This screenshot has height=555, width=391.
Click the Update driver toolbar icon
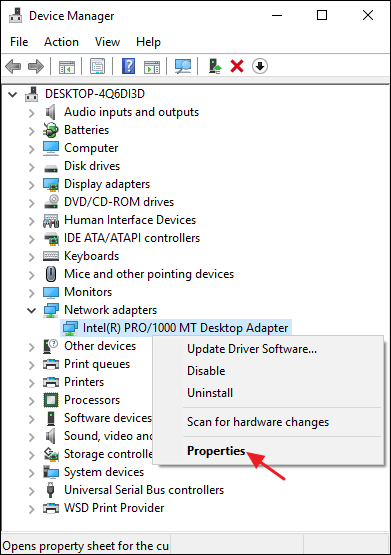click(214, 66)
